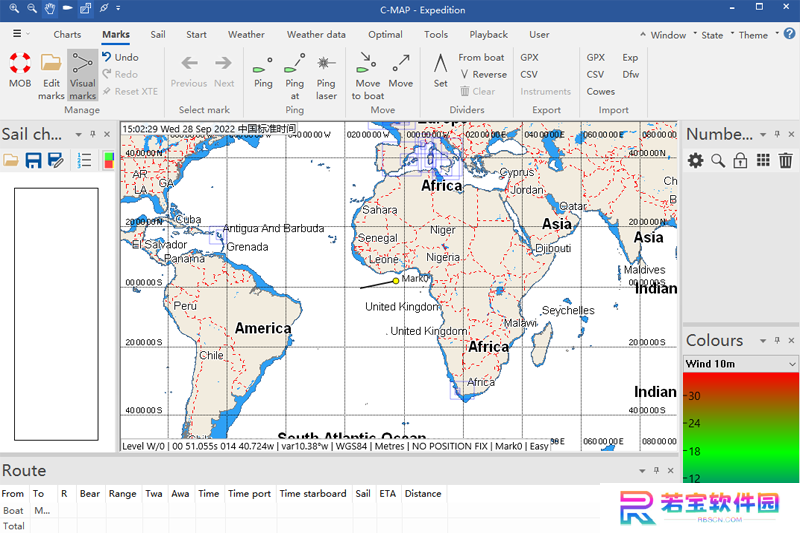
Task: Delete number box with trash icon
Action: (x=786, y=161)
